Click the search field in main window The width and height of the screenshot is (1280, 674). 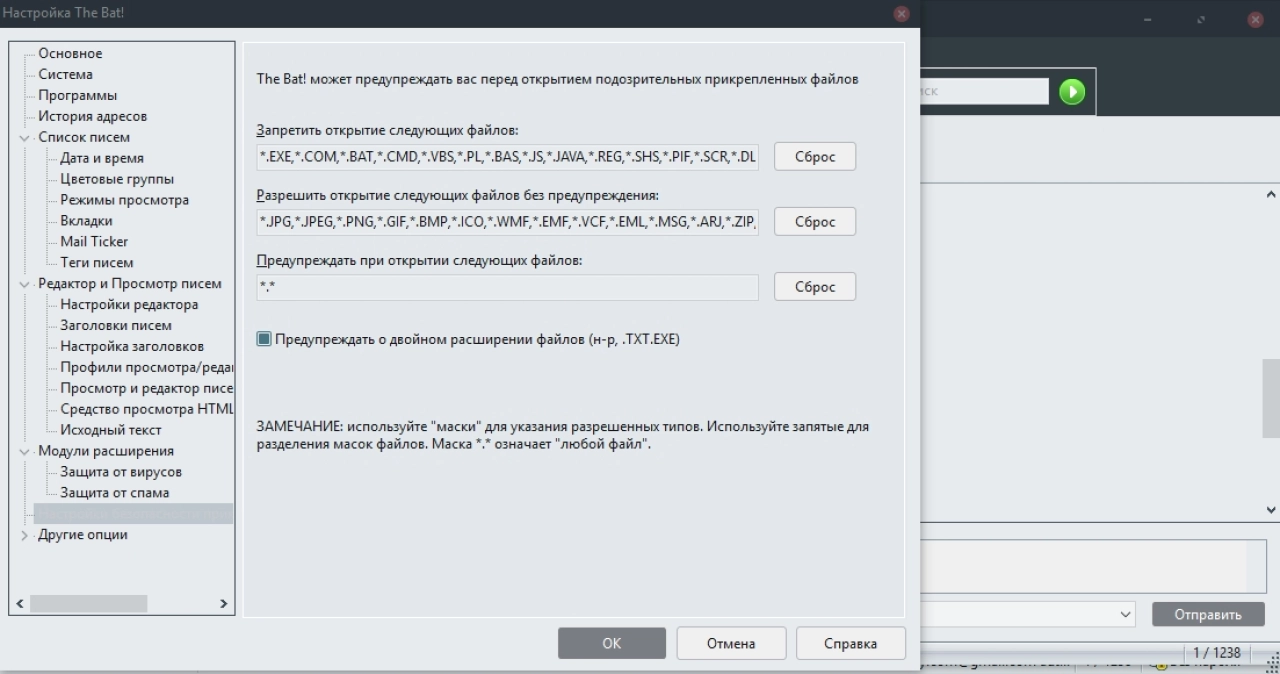985,91
